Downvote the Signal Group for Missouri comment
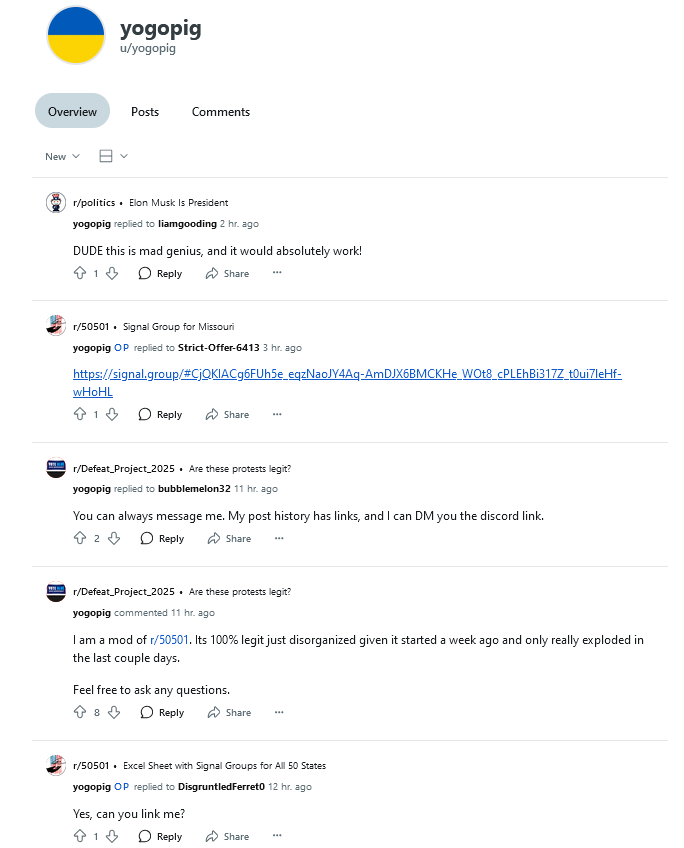Viewport: 684px width, 848px height. click(112, 414)
